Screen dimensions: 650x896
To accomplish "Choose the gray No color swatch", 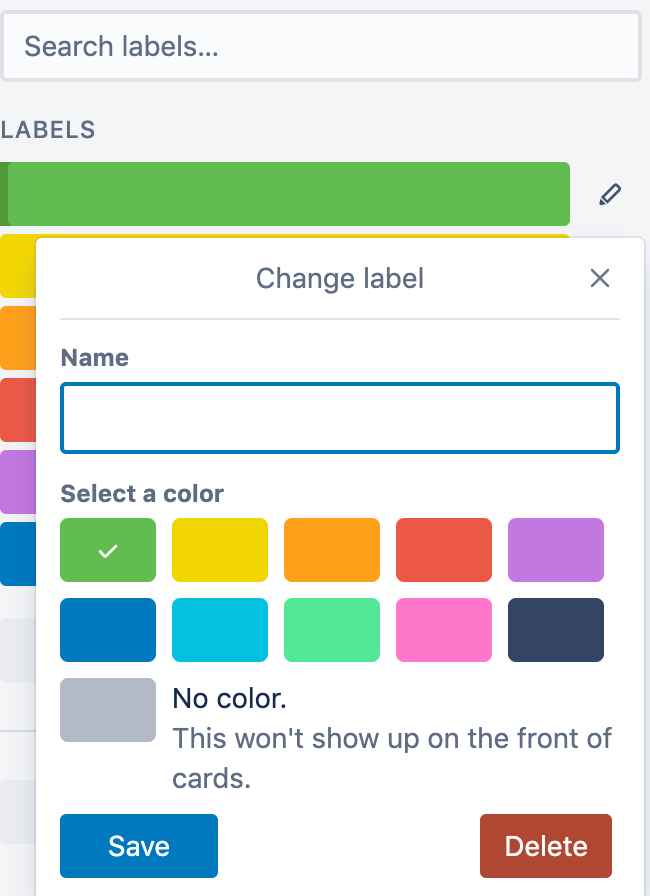I will click(108, 710).
